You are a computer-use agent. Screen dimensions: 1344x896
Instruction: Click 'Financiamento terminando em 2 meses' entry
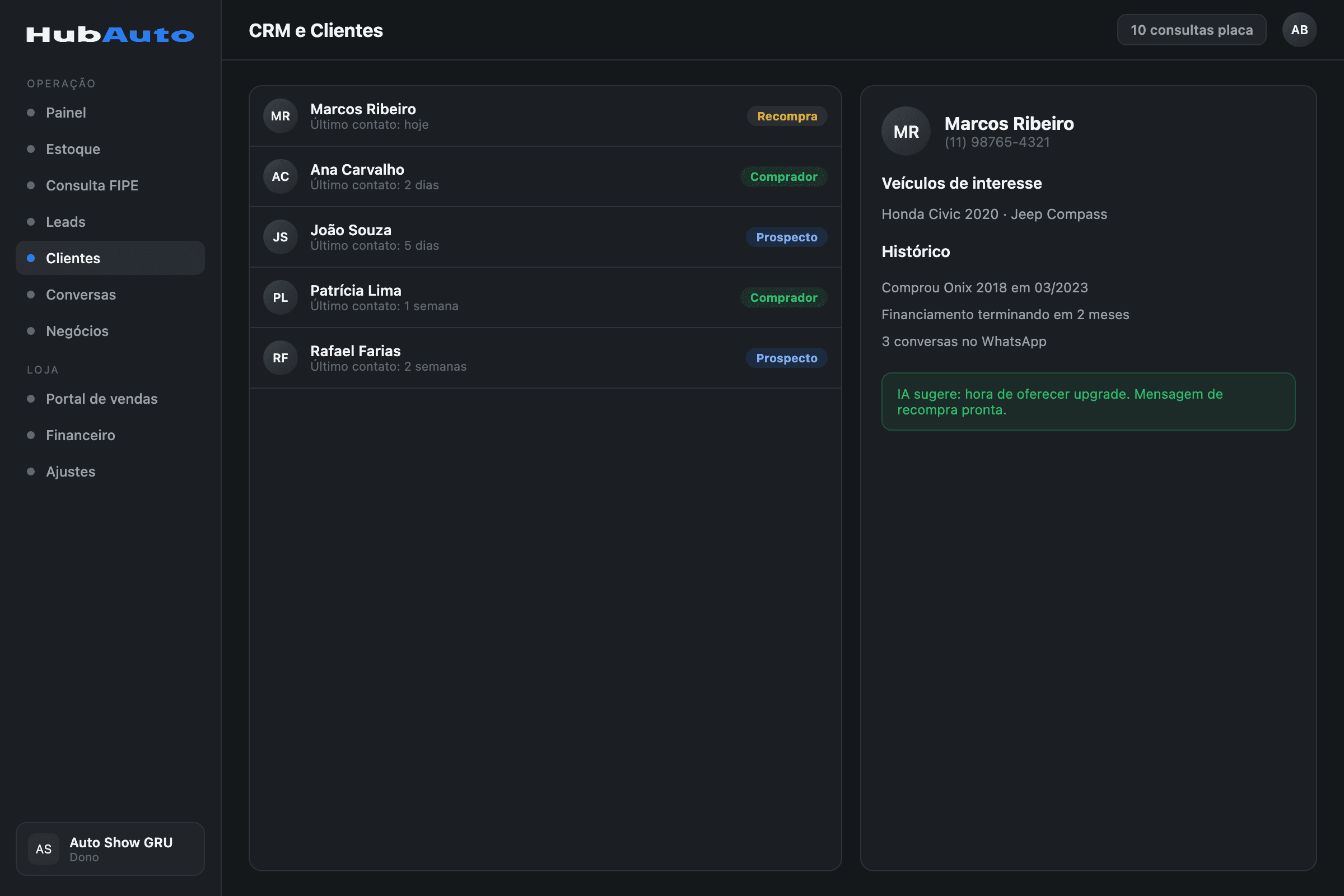click(x=1005, y=314)
